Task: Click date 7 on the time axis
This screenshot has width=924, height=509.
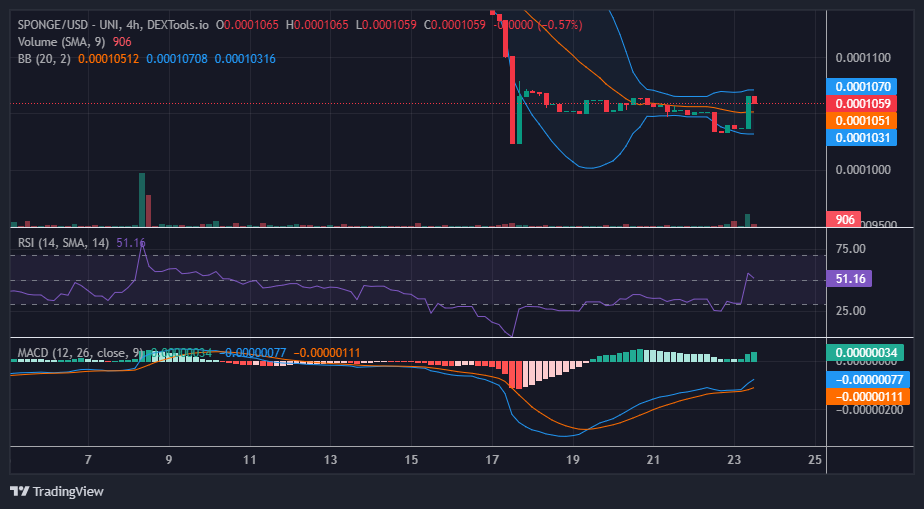Action: [88, 460]
